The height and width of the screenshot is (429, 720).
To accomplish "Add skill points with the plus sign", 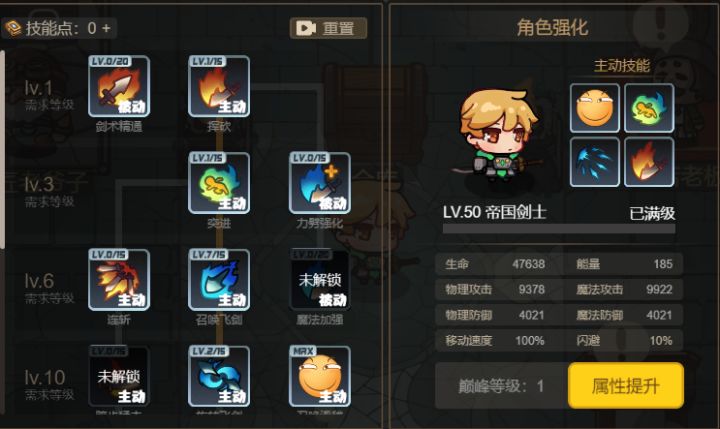I will tap(107, 28).
